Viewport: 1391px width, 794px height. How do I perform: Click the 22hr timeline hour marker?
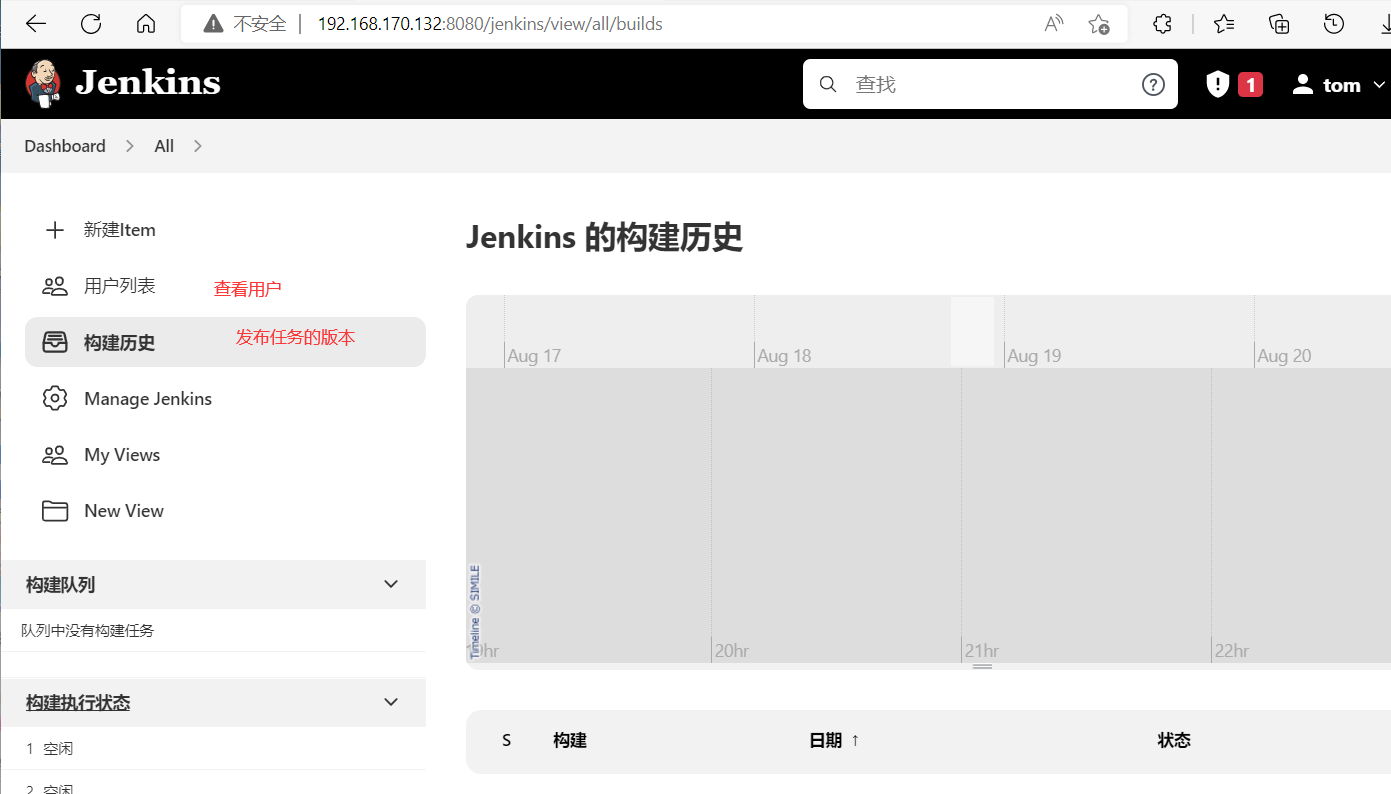1232,651
